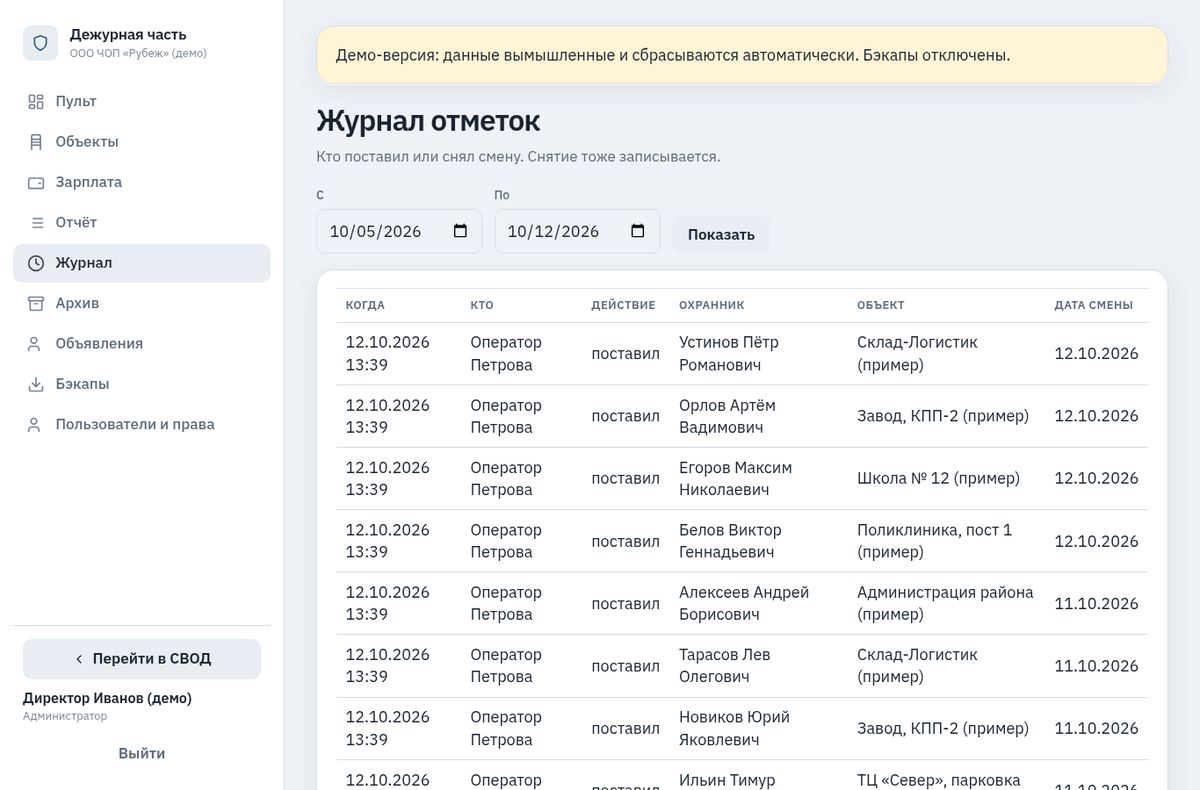Click shift date in Егоров row
The width and height of the screenshot is (1200, 790).
coord(1096,478)
